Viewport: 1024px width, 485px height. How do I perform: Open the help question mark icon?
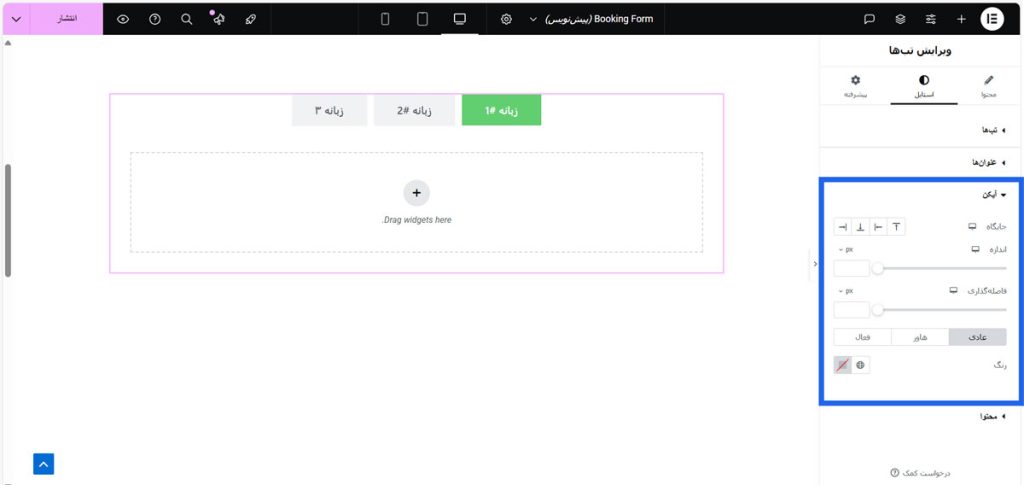click(x=155, y=19)
